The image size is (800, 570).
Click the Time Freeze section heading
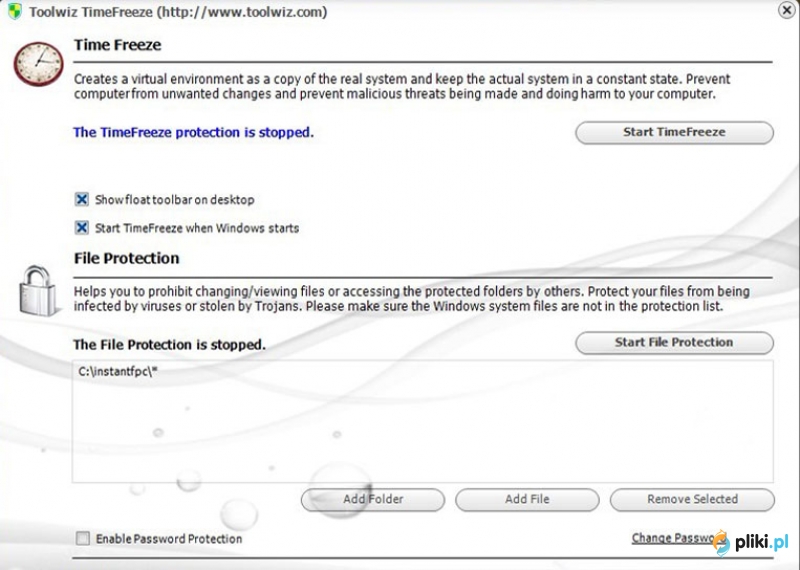pyautogui.click(x=117, y=45)
